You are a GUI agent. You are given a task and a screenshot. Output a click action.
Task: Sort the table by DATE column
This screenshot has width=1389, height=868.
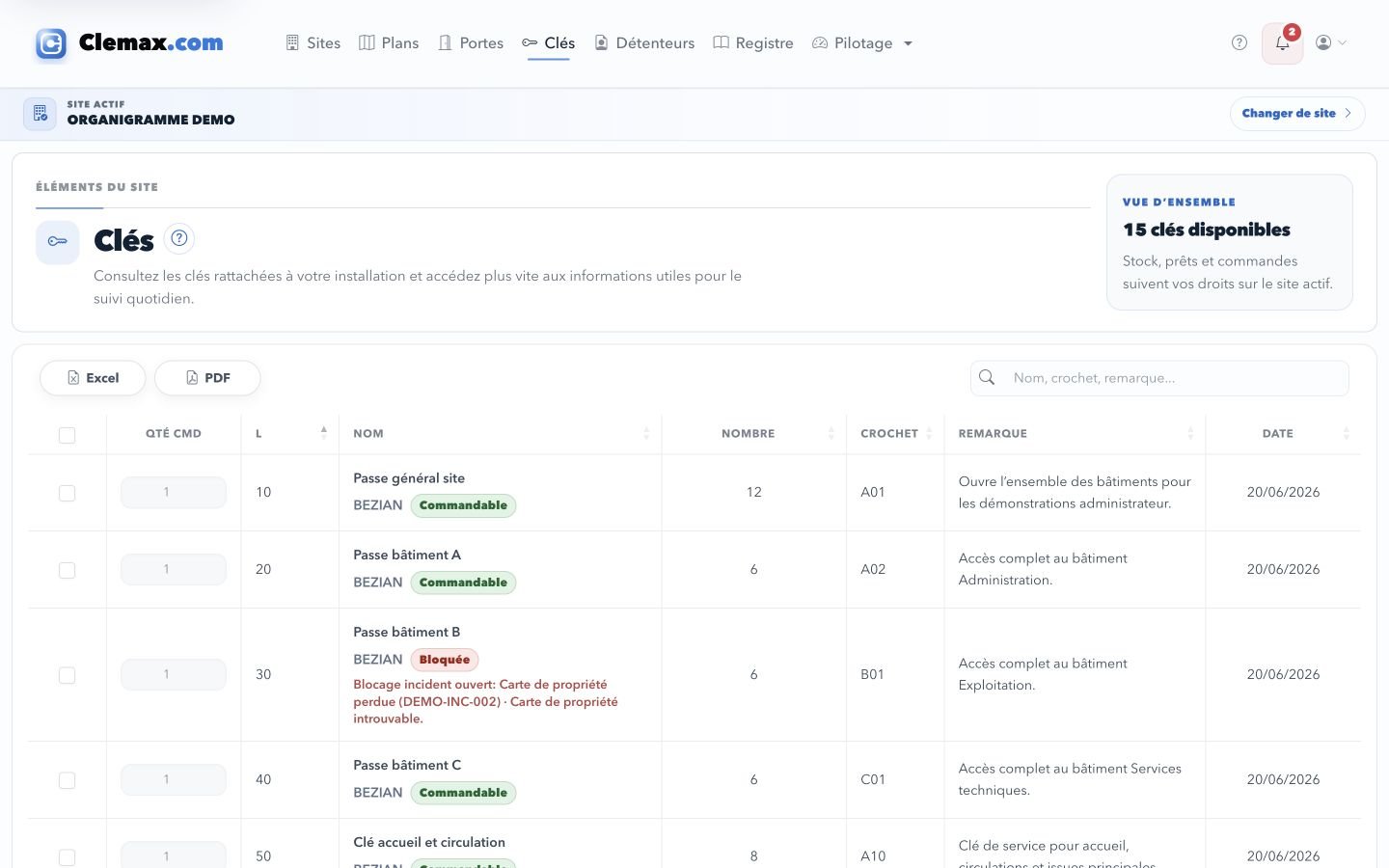click(1283, 433)
